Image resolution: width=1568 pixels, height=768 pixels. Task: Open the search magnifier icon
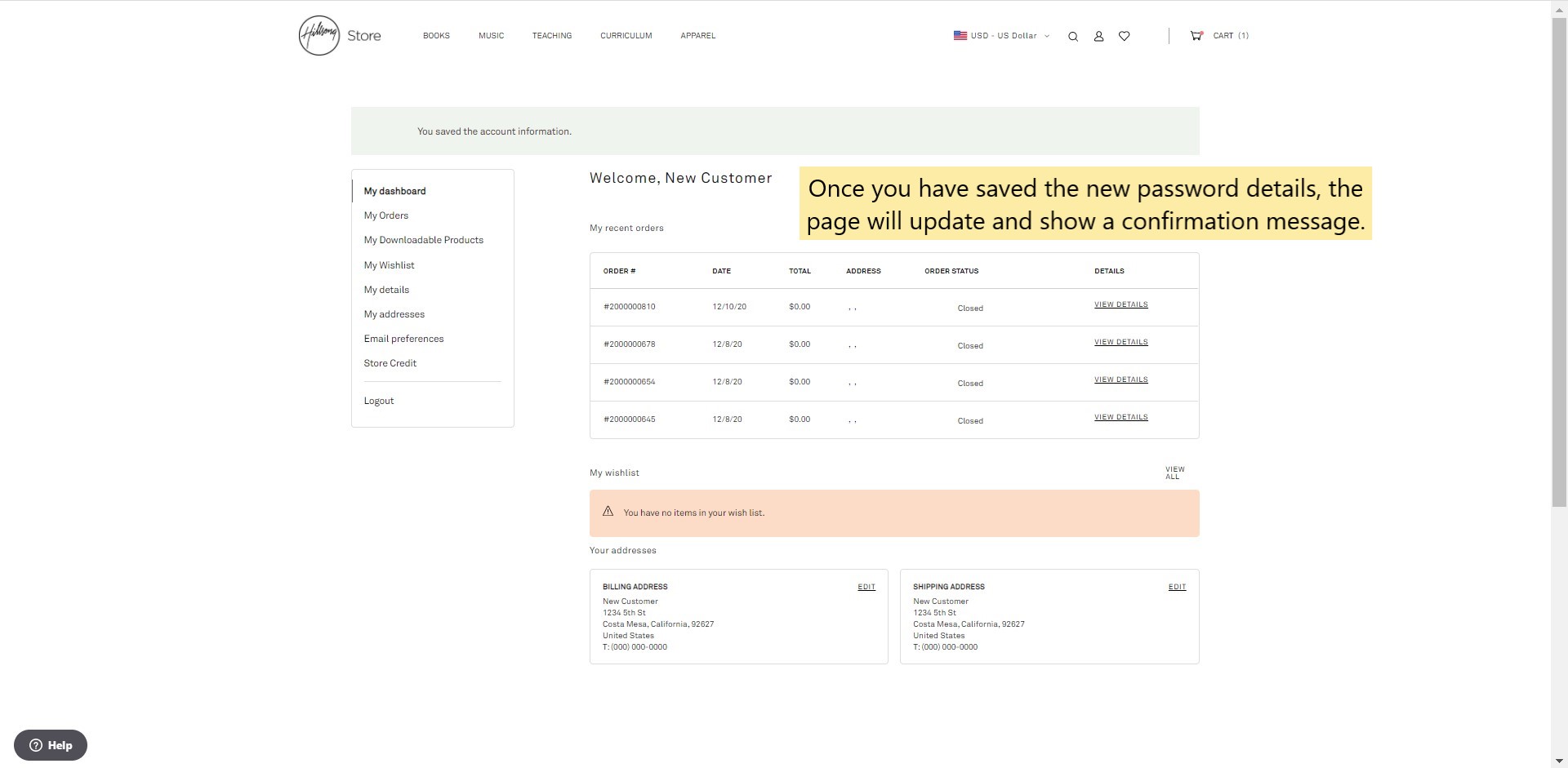pyautogui.click(x=1073, y=37)
